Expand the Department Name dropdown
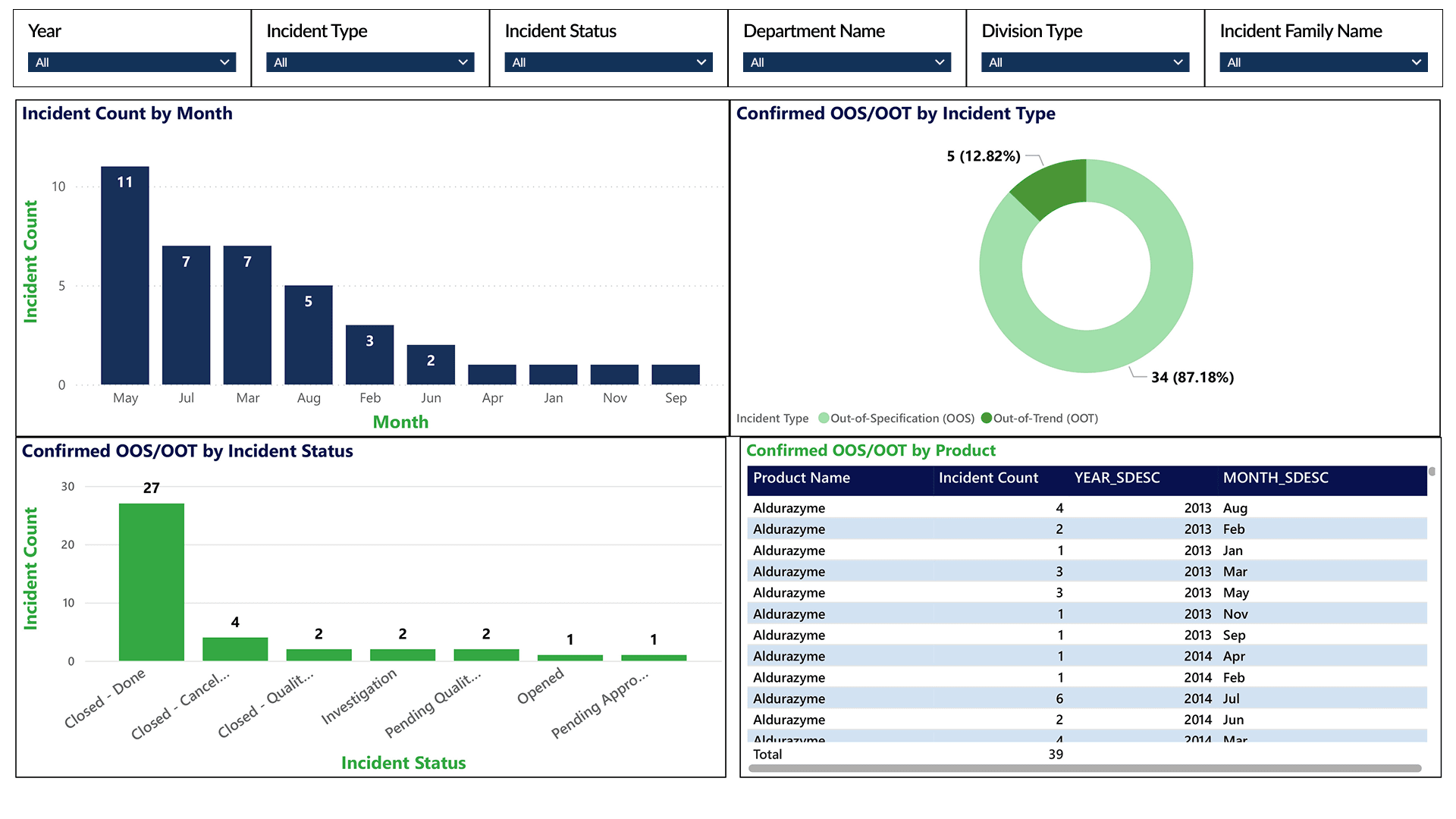Image resolution: width=1456 pixels, height=819 pixels. click(846, 62)
